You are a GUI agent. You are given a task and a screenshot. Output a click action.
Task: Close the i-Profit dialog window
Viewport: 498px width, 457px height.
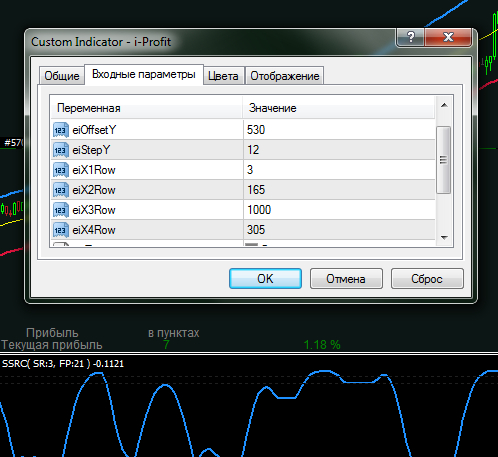click(x=448, y=37)
